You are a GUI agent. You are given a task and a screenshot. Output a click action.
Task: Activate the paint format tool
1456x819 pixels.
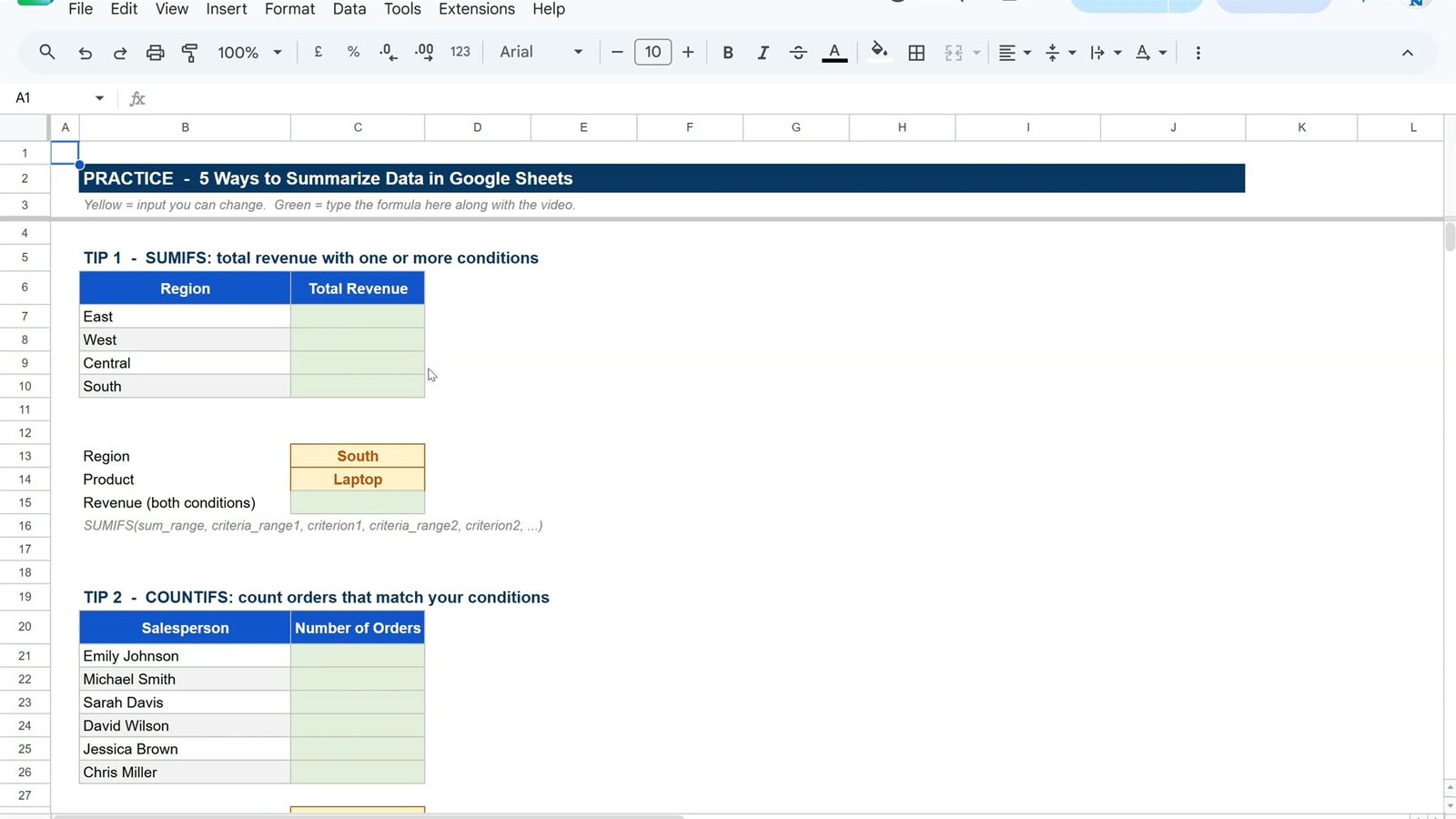point(190,53)
